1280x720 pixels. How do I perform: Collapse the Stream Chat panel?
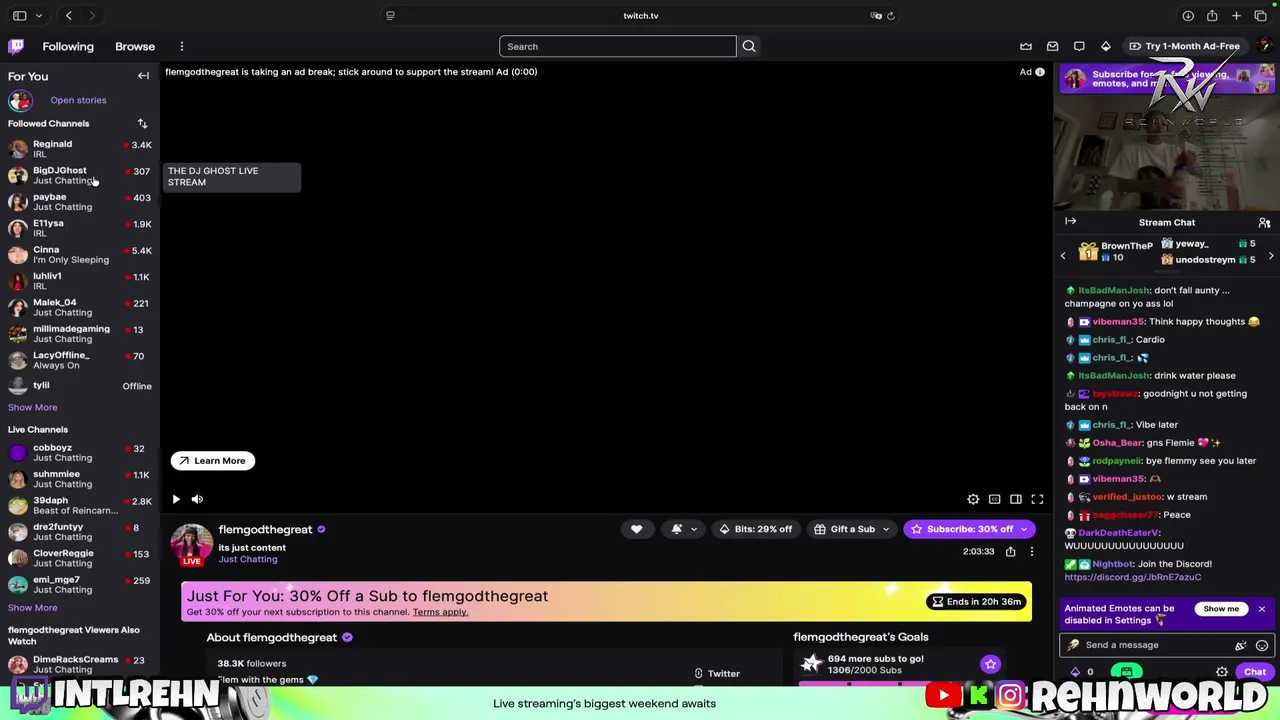(1070, 222)
